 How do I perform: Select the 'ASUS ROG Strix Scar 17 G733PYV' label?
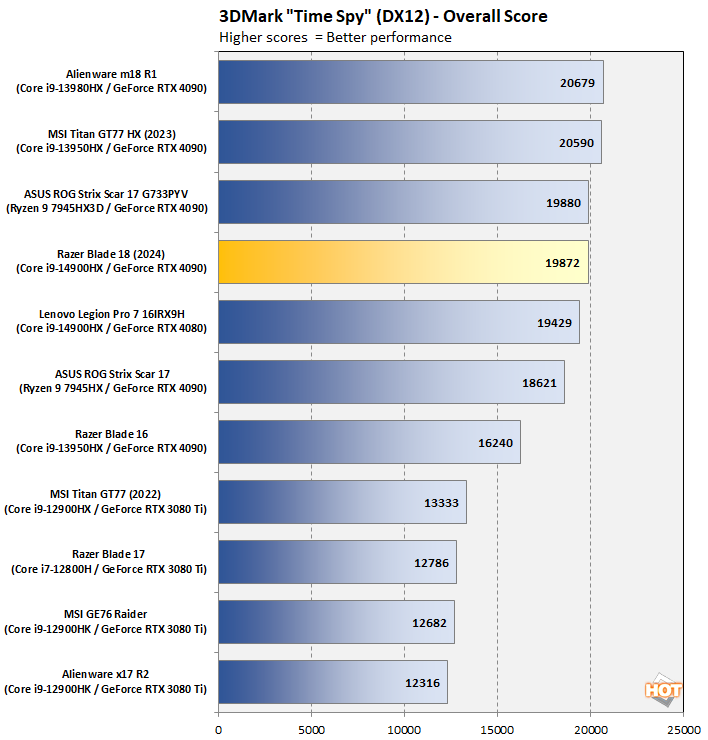tap(106, 194)
